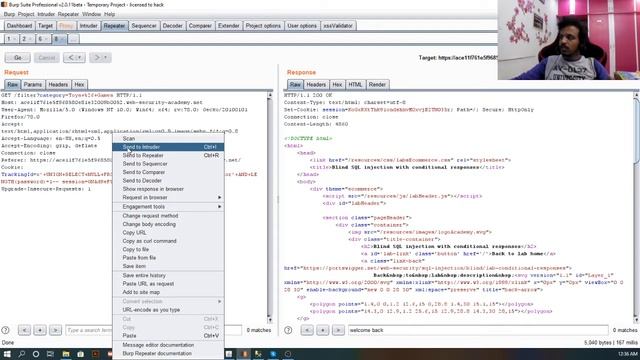This screenshot has width=640, height=360.
Task: Open File Explorer from taskbar
Action: tap(66, 354)
